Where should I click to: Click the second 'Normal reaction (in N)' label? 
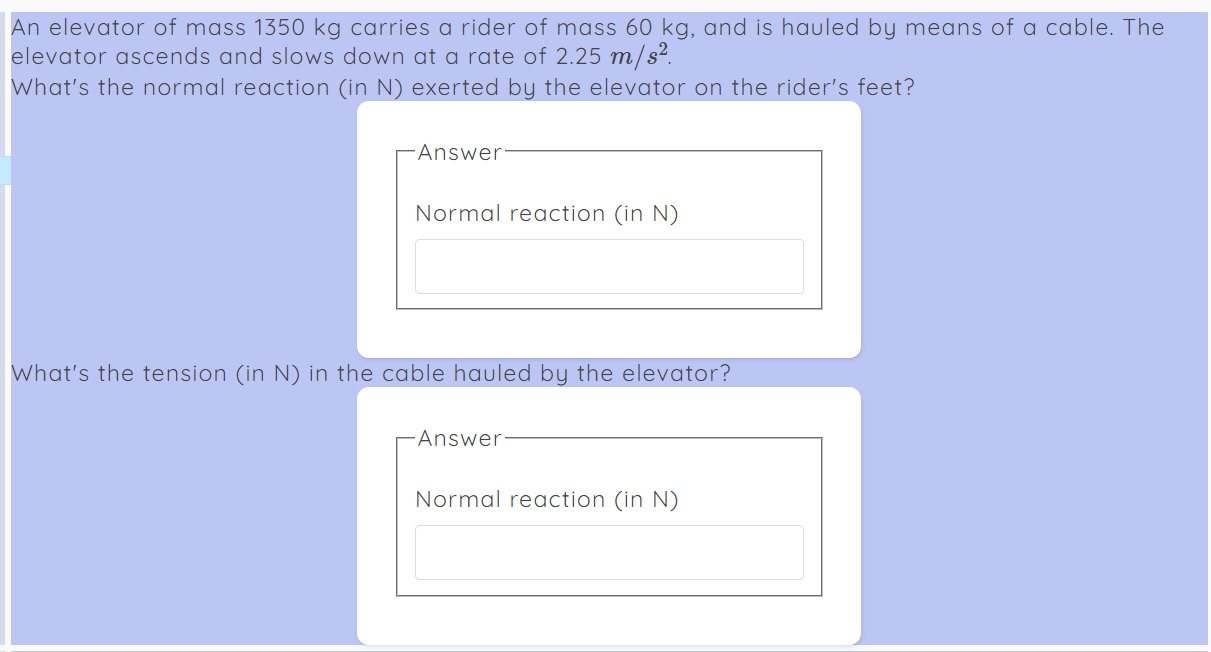(x=547, y=499)
